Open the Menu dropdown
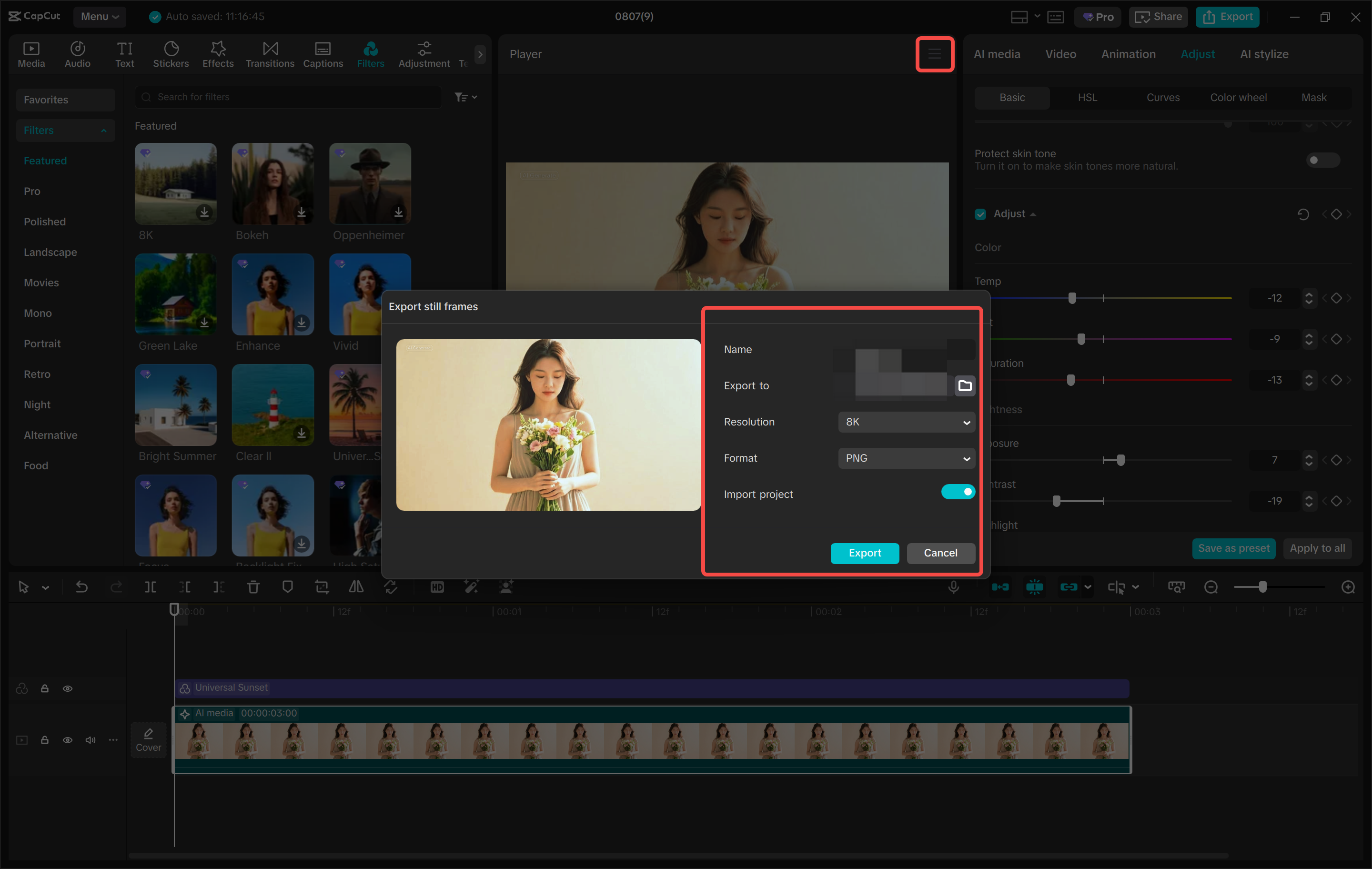 (x=100, y=17)
